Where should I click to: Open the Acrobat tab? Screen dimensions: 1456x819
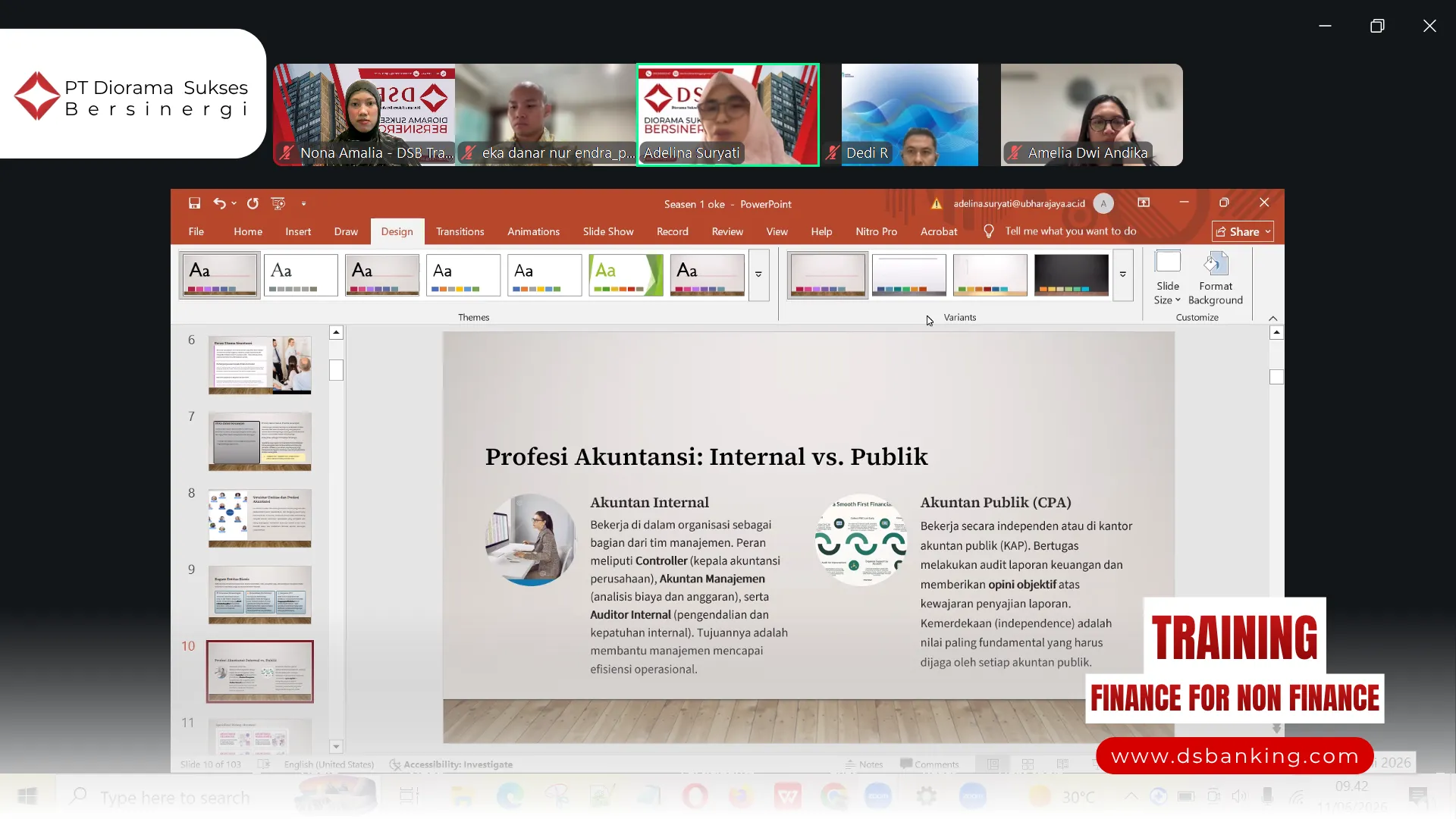[x=939, y=231]
